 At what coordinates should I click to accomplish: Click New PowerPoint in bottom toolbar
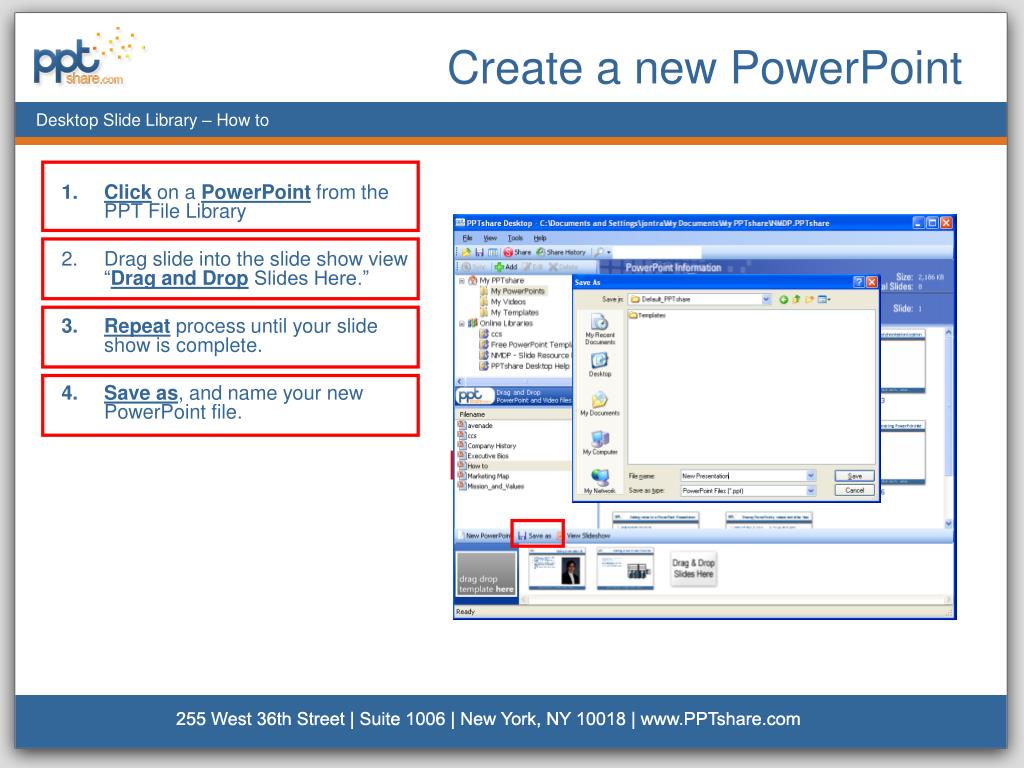484,536
